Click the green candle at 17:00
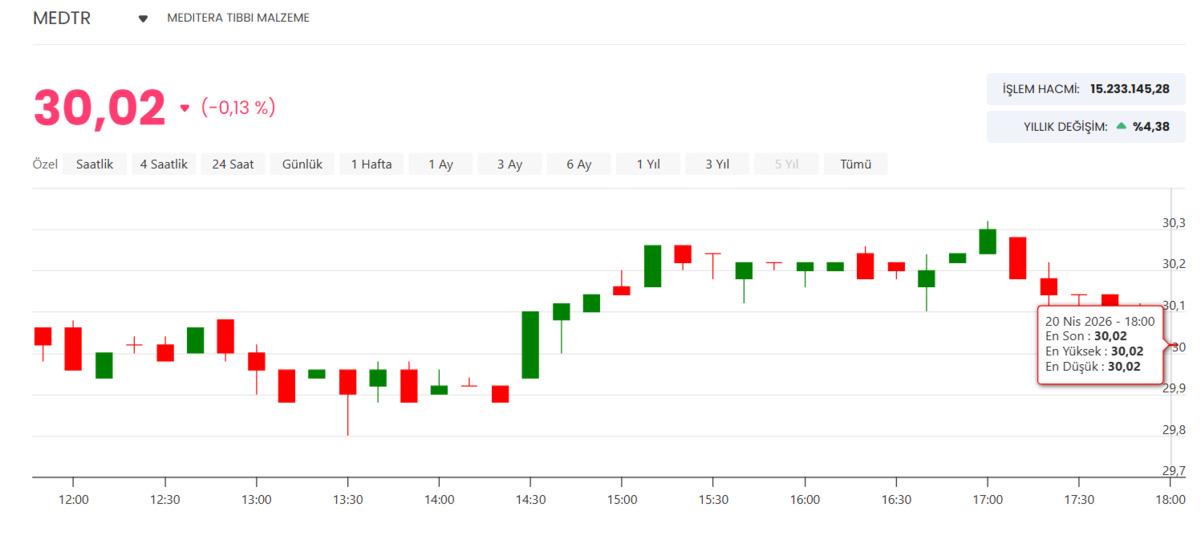1200x536 pixels. [987, 241]
